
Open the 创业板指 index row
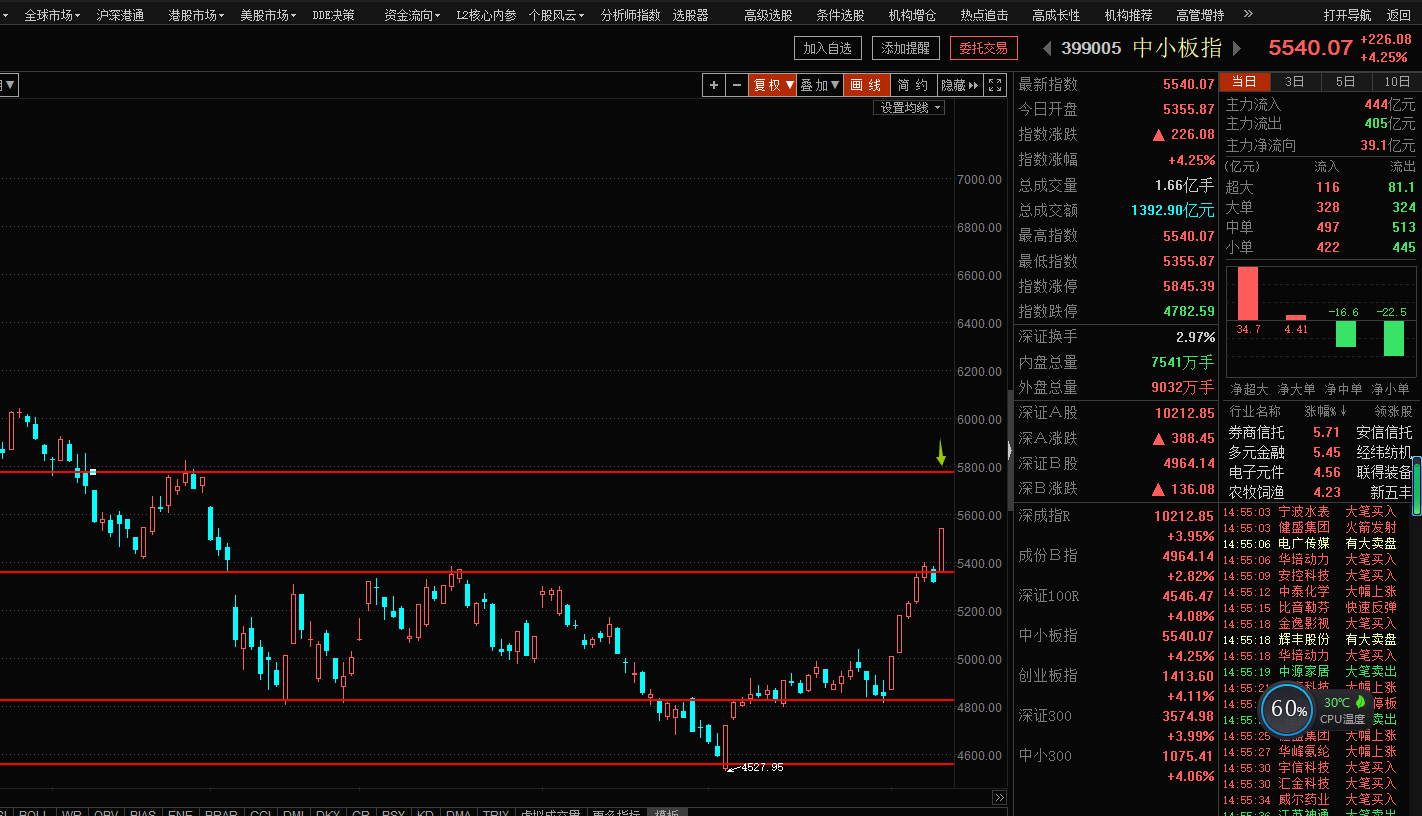[1116, 686]
